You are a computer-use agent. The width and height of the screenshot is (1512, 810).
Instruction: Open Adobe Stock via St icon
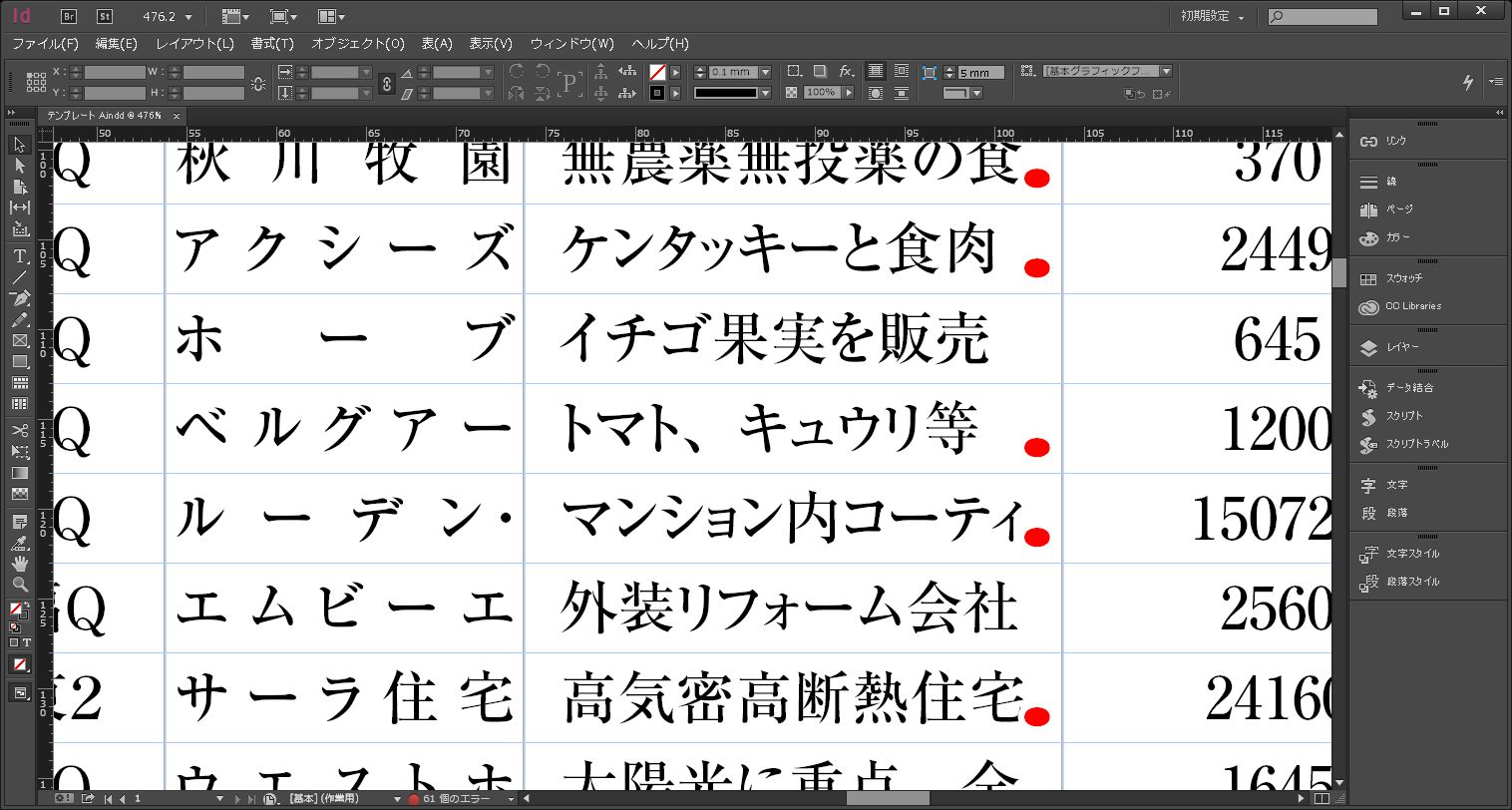[105, 16]
